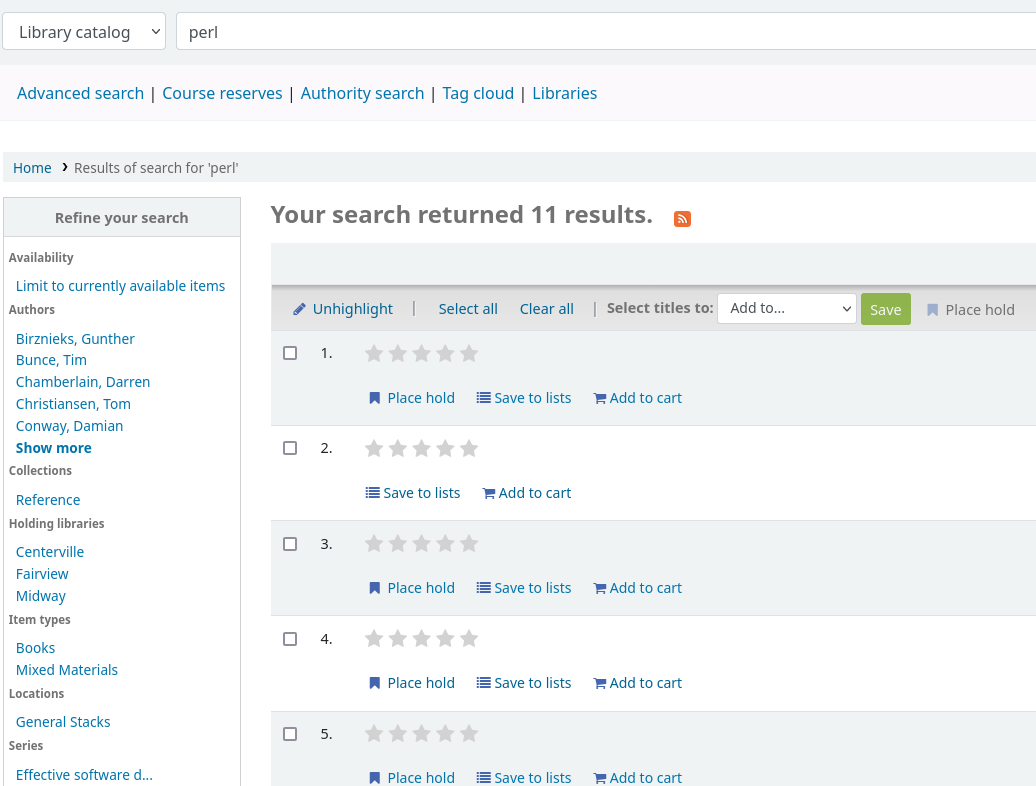Add result 2 to cart
Viewport: 1036px width, 786px height.
pyautogui.click(x=527, y=493)
